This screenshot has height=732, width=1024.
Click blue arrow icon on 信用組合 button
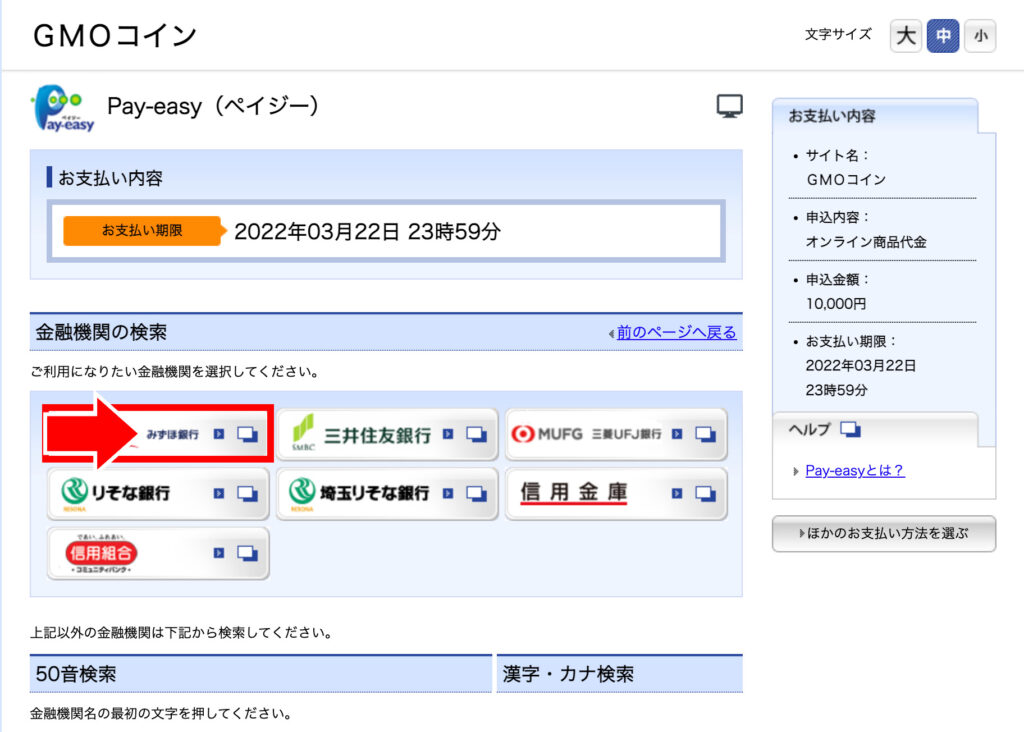219,553
